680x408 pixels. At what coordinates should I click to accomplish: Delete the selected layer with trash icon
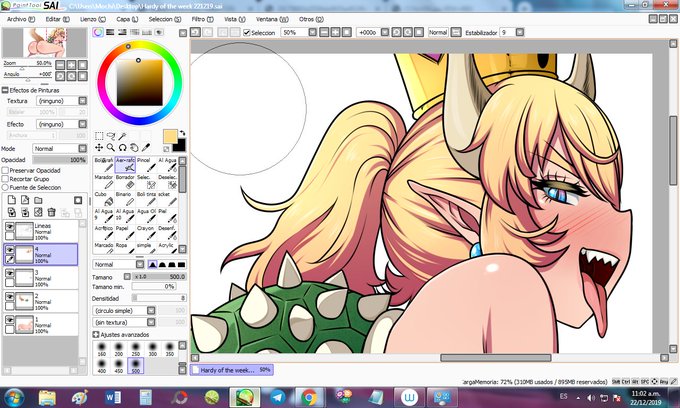(51, 212)
